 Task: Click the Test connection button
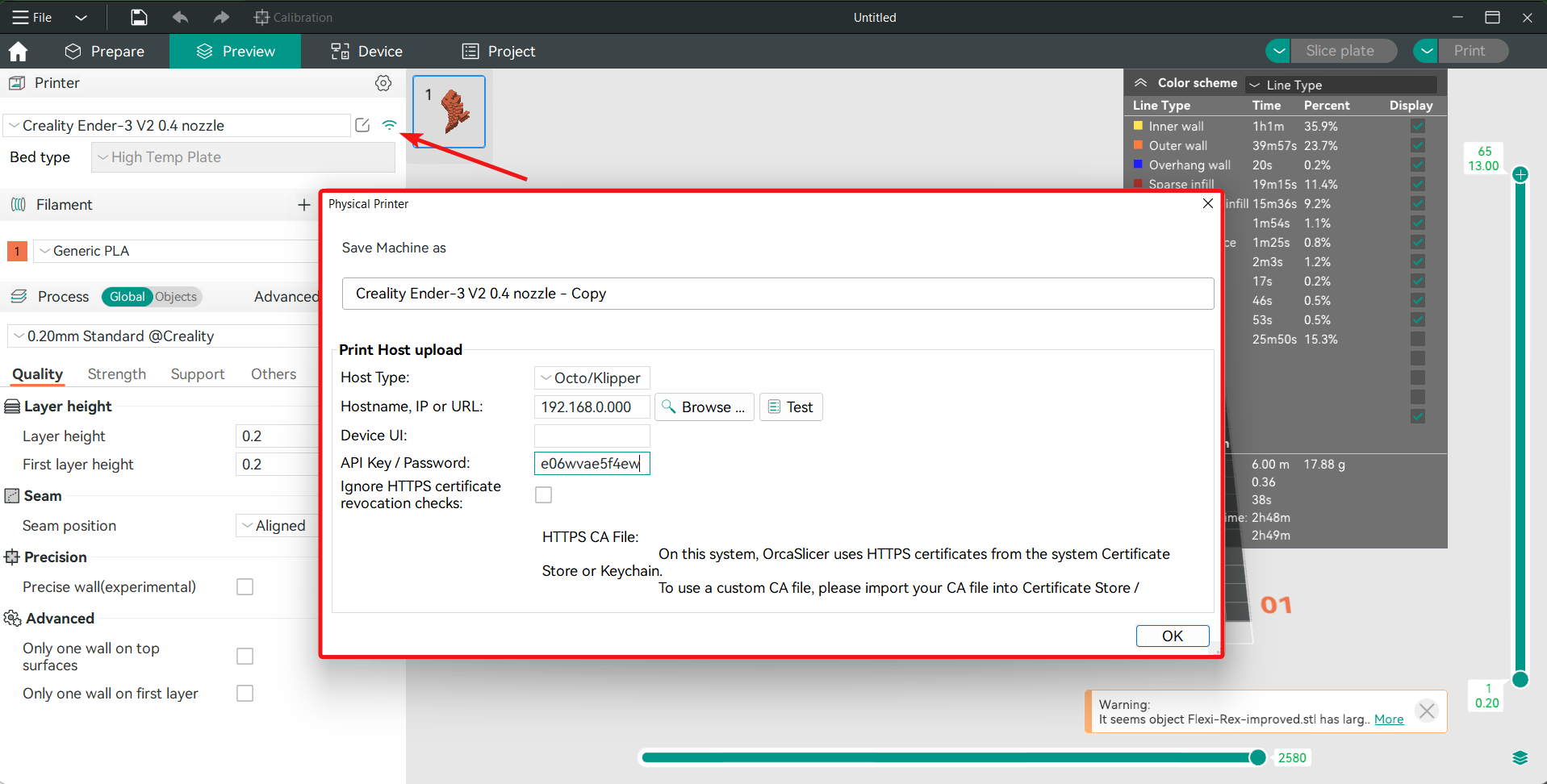pos(791,407)
